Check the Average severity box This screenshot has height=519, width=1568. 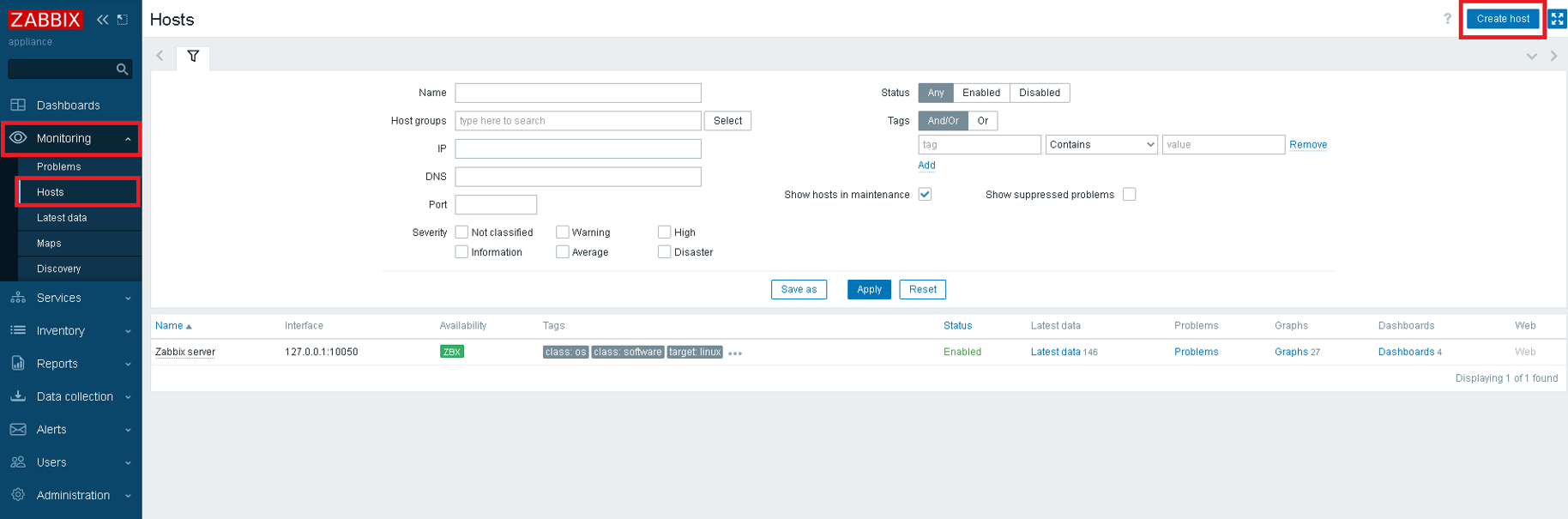tap(563, 251)
